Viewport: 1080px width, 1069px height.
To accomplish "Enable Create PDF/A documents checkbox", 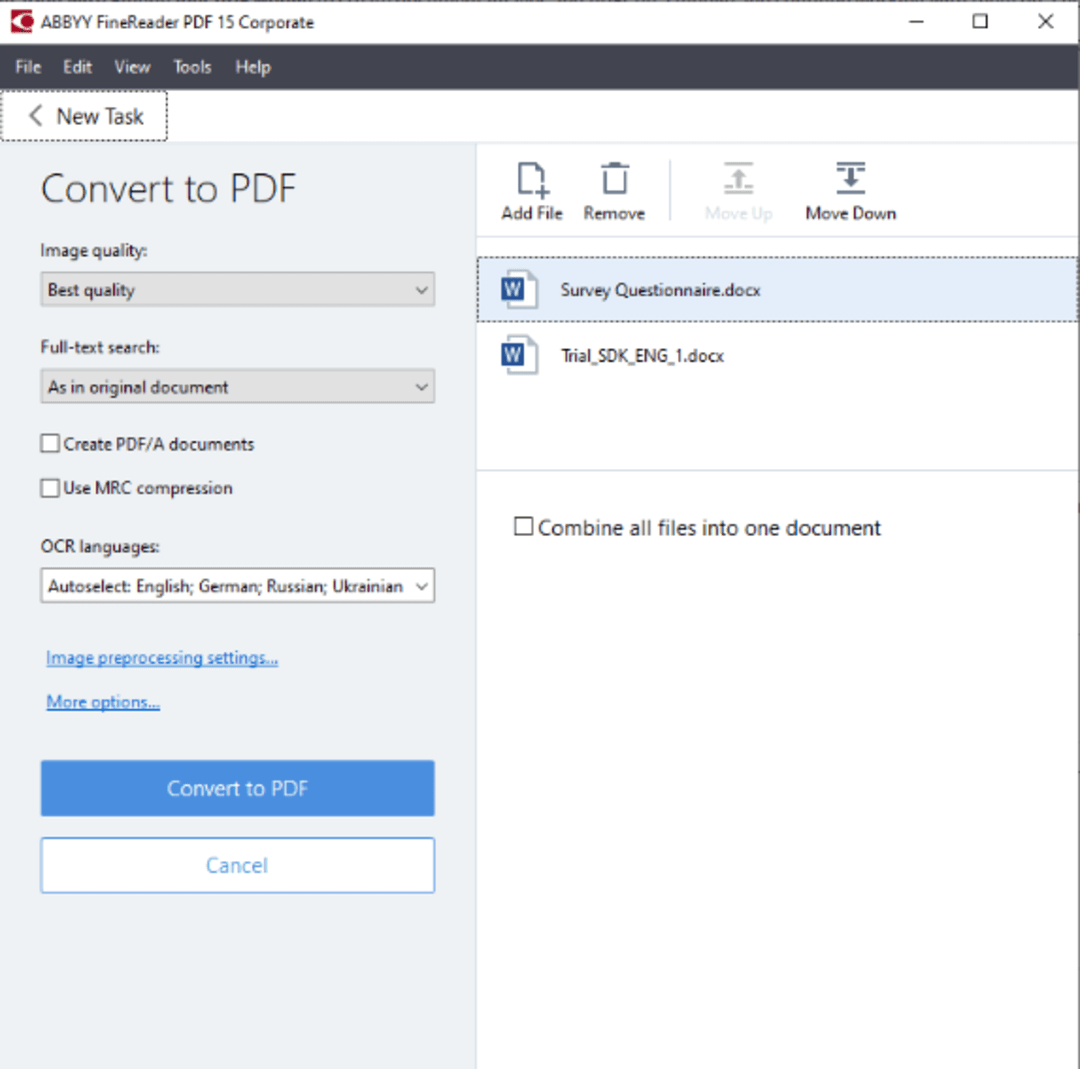I will click(50, 444).
